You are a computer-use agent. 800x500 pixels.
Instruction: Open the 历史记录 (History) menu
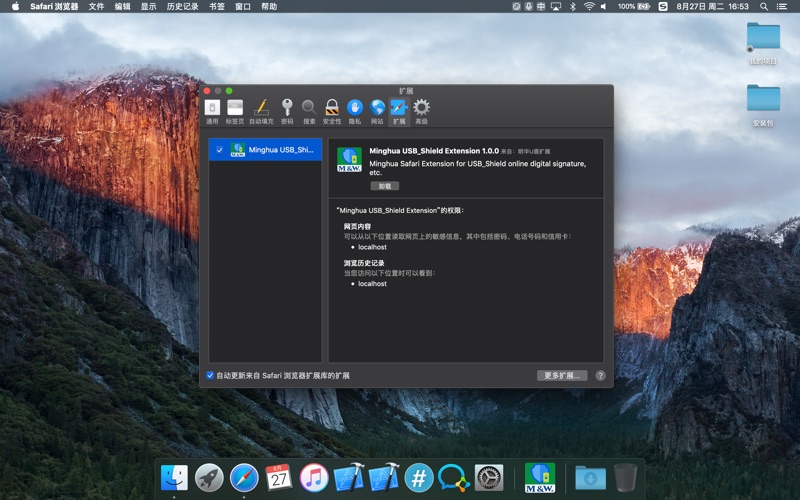[x=182, y=6]
